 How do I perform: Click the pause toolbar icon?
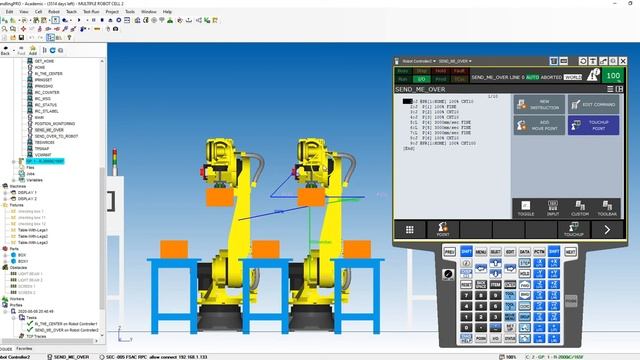(93, 20)
